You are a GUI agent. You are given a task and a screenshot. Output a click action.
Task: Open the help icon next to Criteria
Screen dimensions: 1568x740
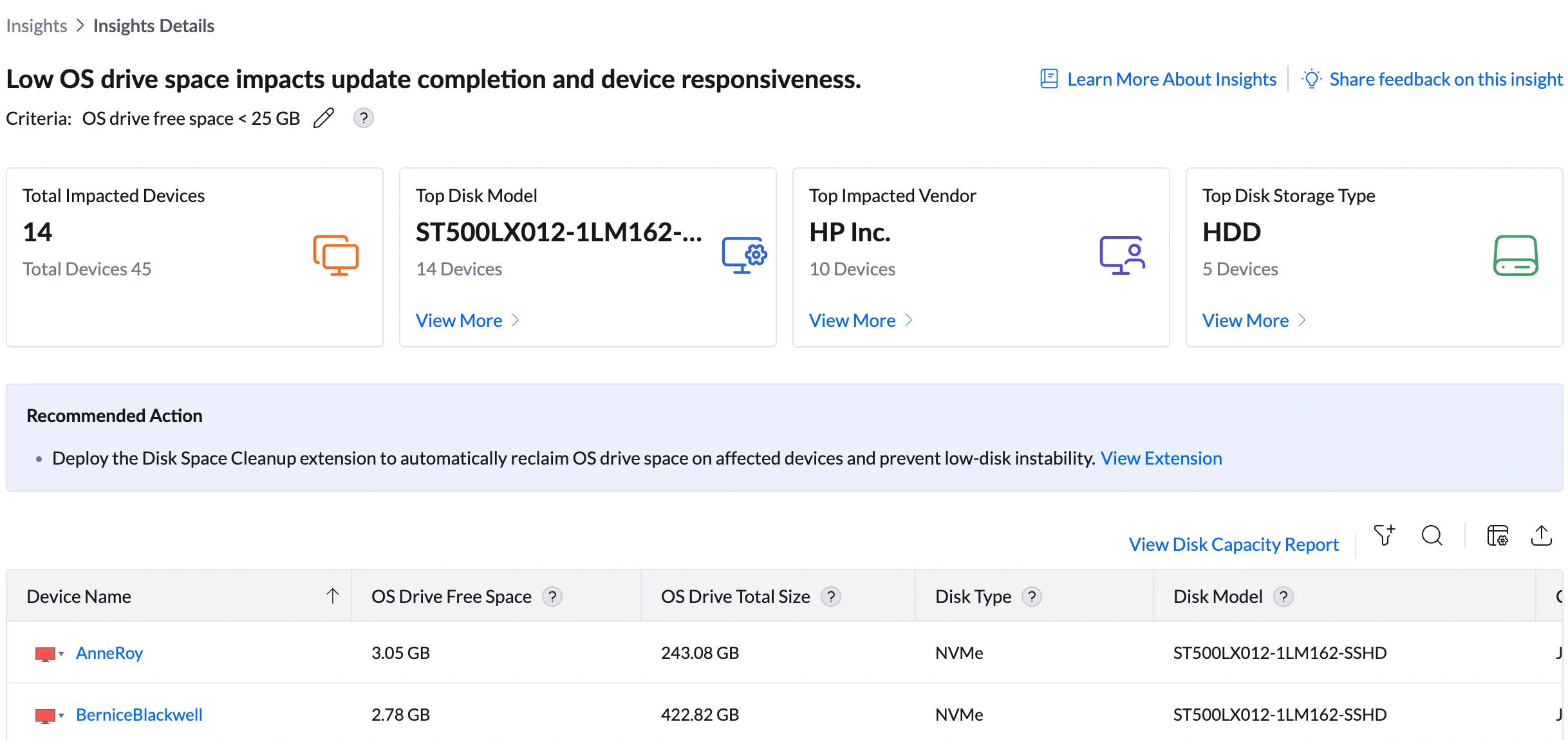click(x=364, y=118)
